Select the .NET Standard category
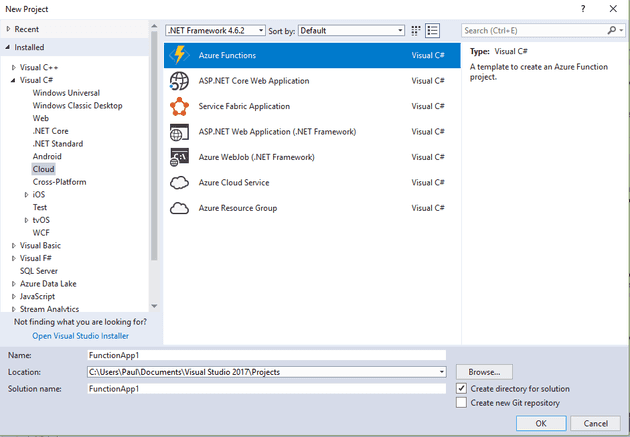630x437 pixels. [58, 144]
